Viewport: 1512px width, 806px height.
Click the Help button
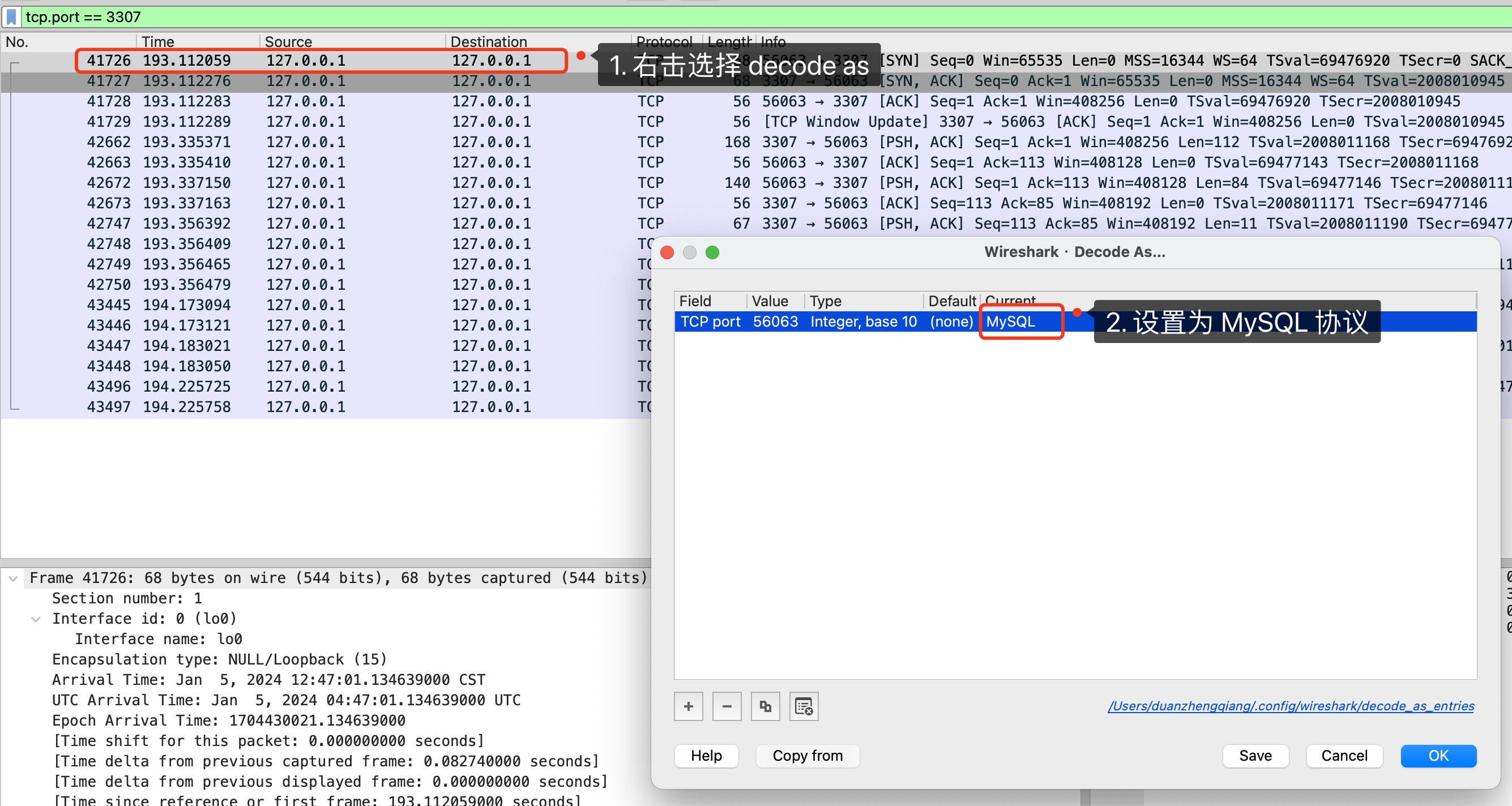tap(706, 756)
